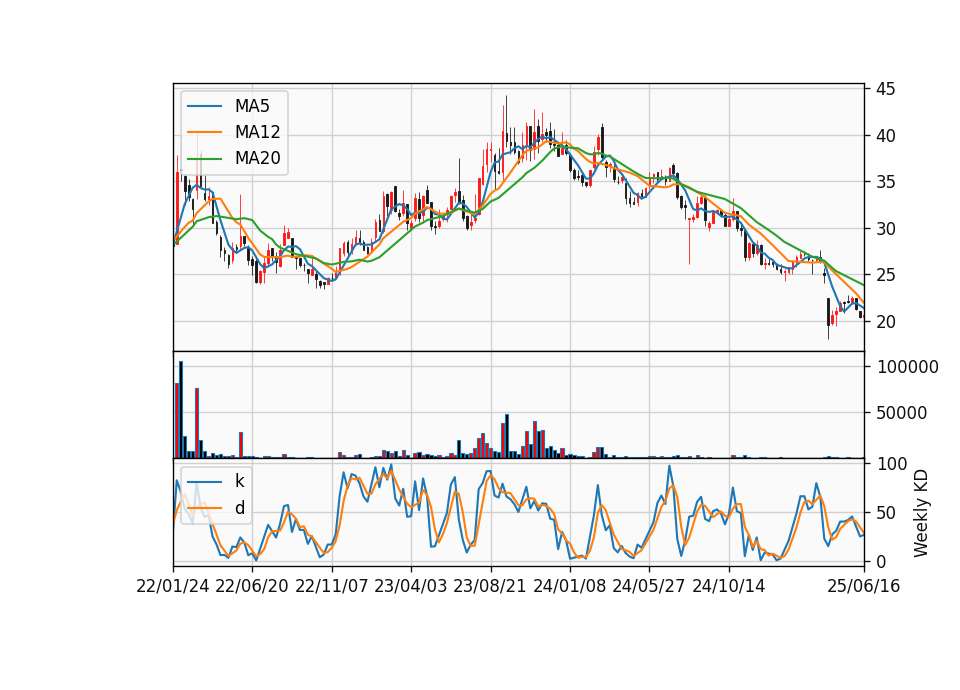Click the Weekly KD axis label
The image size is (960, 690).
[920, 514]
